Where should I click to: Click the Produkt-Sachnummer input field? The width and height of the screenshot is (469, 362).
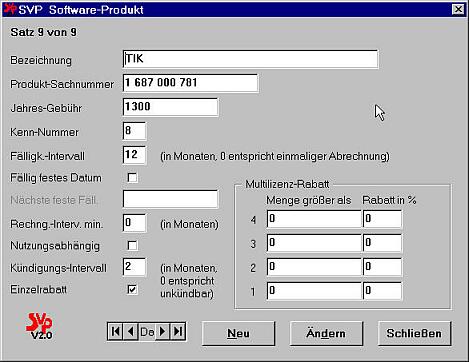190,83
